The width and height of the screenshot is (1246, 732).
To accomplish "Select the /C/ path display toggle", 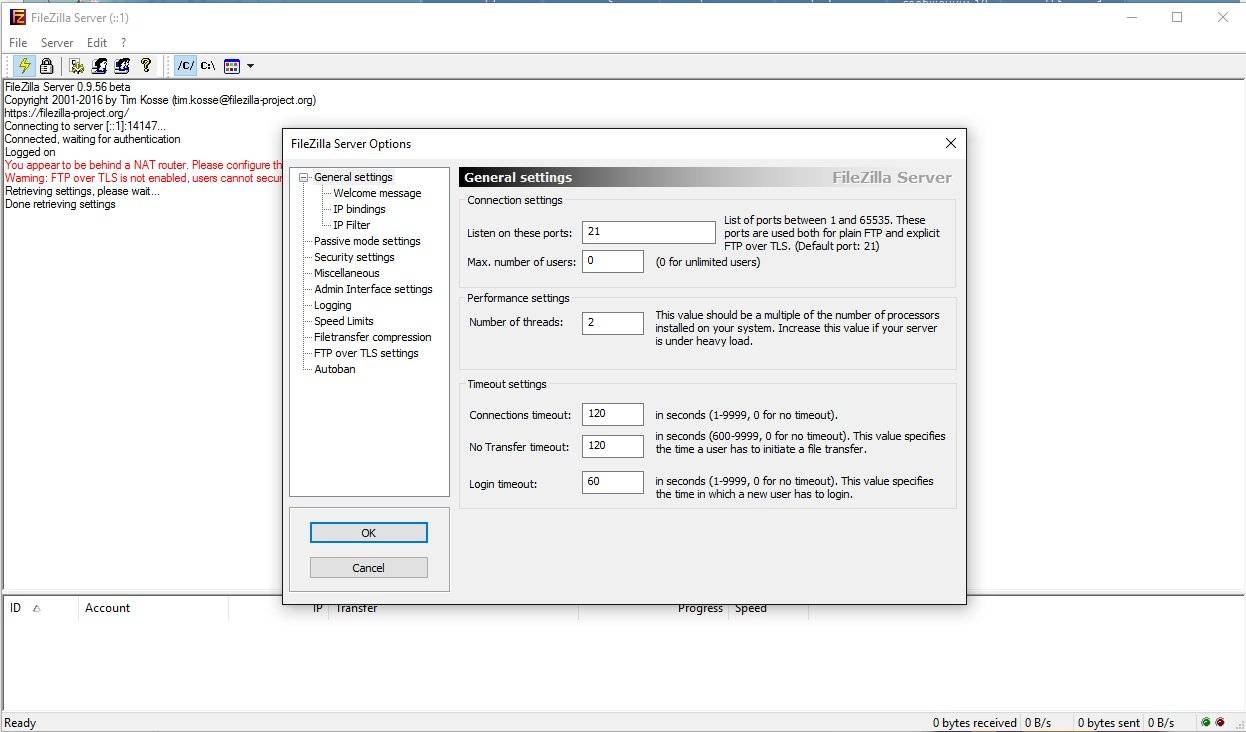I will point(185,66).
